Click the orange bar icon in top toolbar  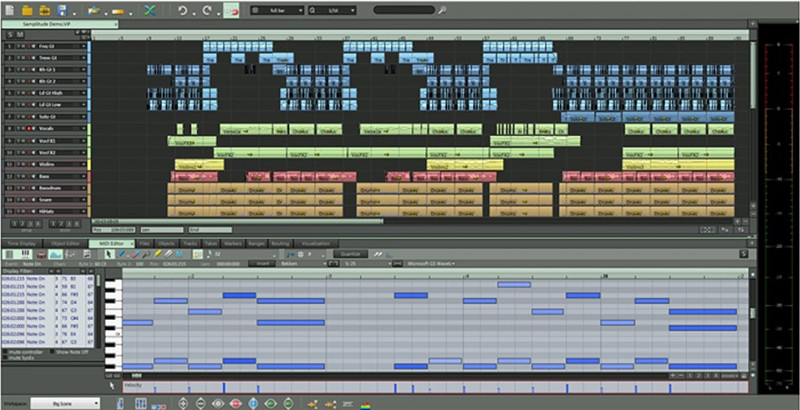coord(118,11)
